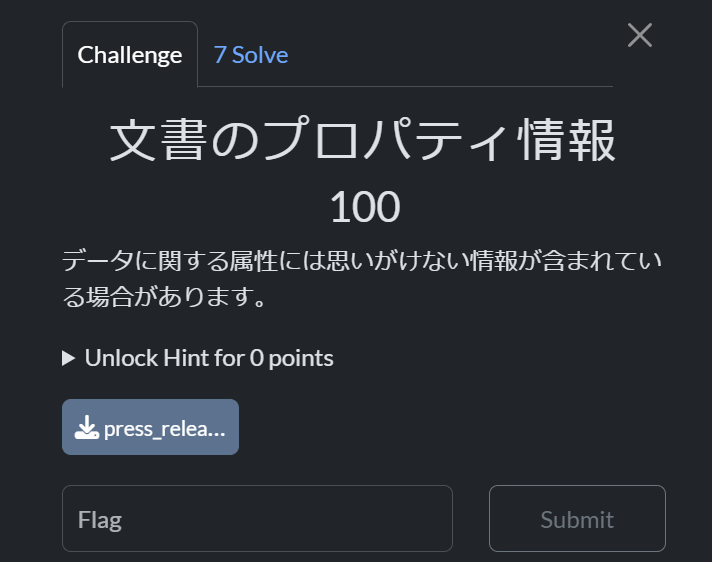
Task: Click the word 'points' in the hint line
Action: click(x=301, y=359)
